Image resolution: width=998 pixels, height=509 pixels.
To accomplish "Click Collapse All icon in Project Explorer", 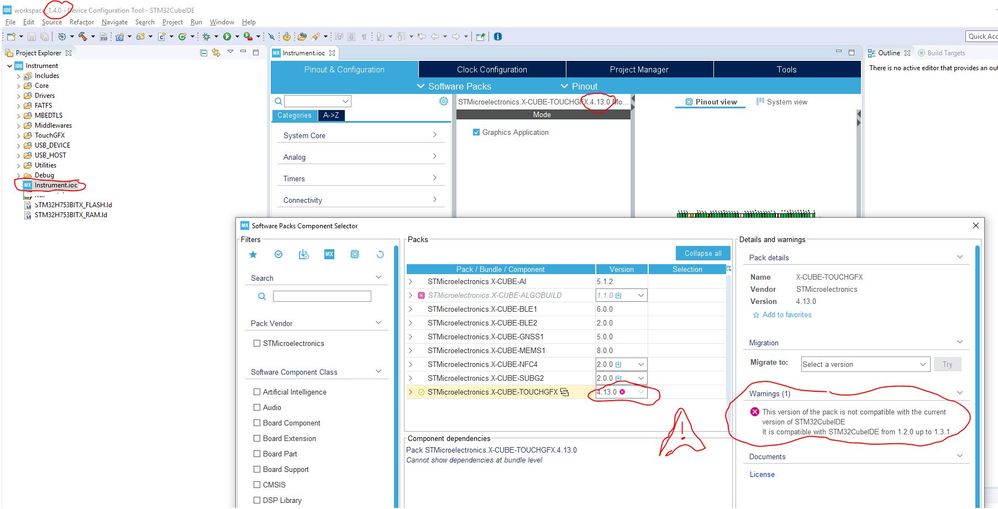I will click(204, 53).
